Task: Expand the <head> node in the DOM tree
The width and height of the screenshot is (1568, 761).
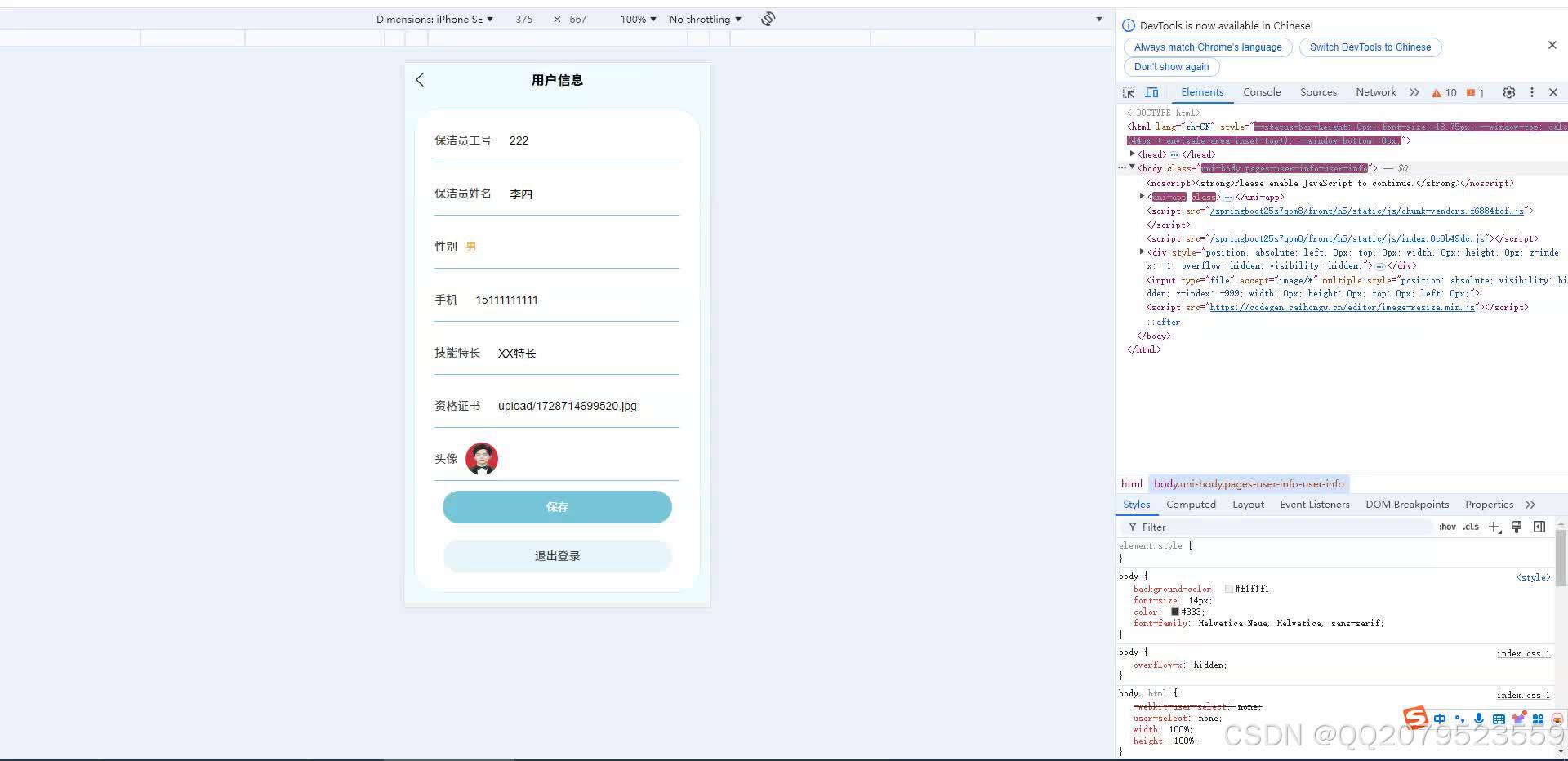Action: pos(1133,154)
